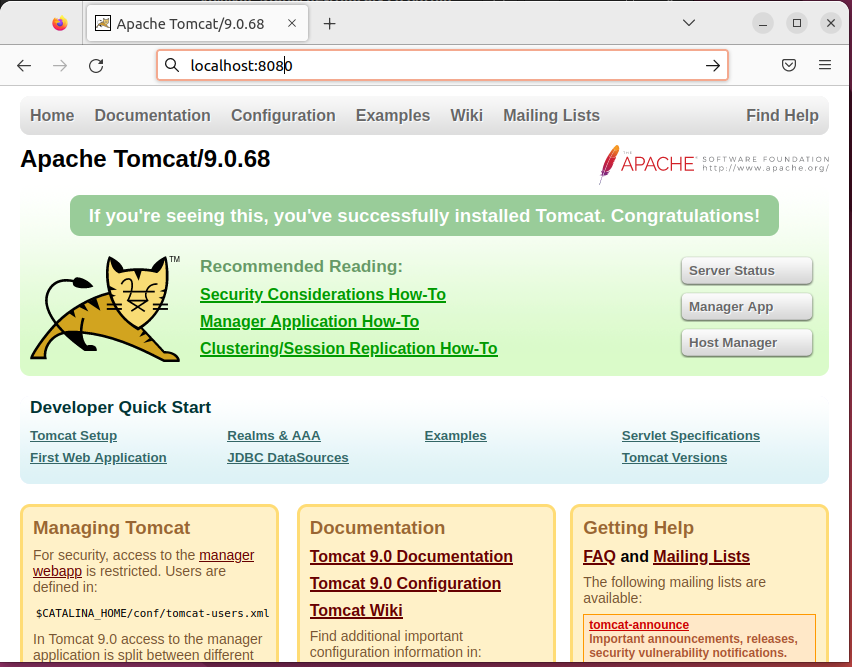
Task: Click the forward navigation arrow
Action: [60, 66]
